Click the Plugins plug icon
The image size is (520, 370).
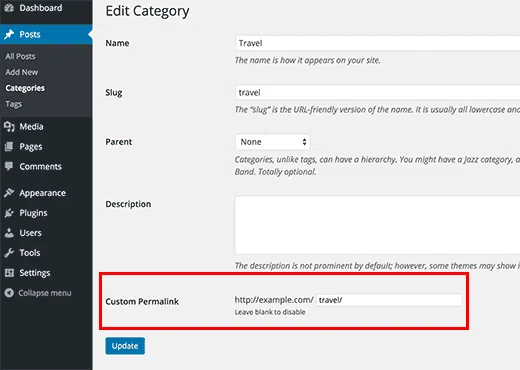pos(9,213)
